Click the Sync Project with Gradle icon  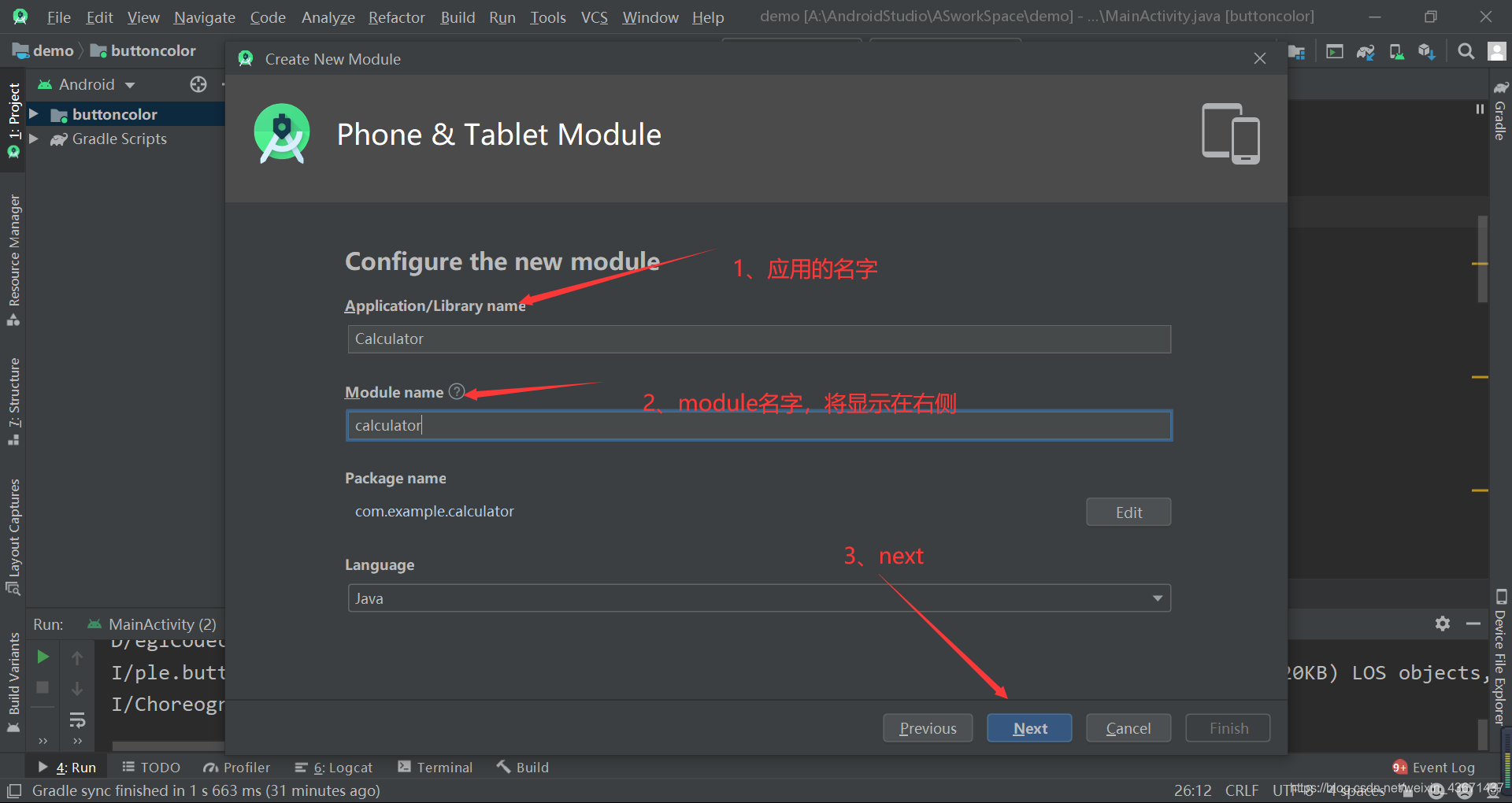[1366, 52]
